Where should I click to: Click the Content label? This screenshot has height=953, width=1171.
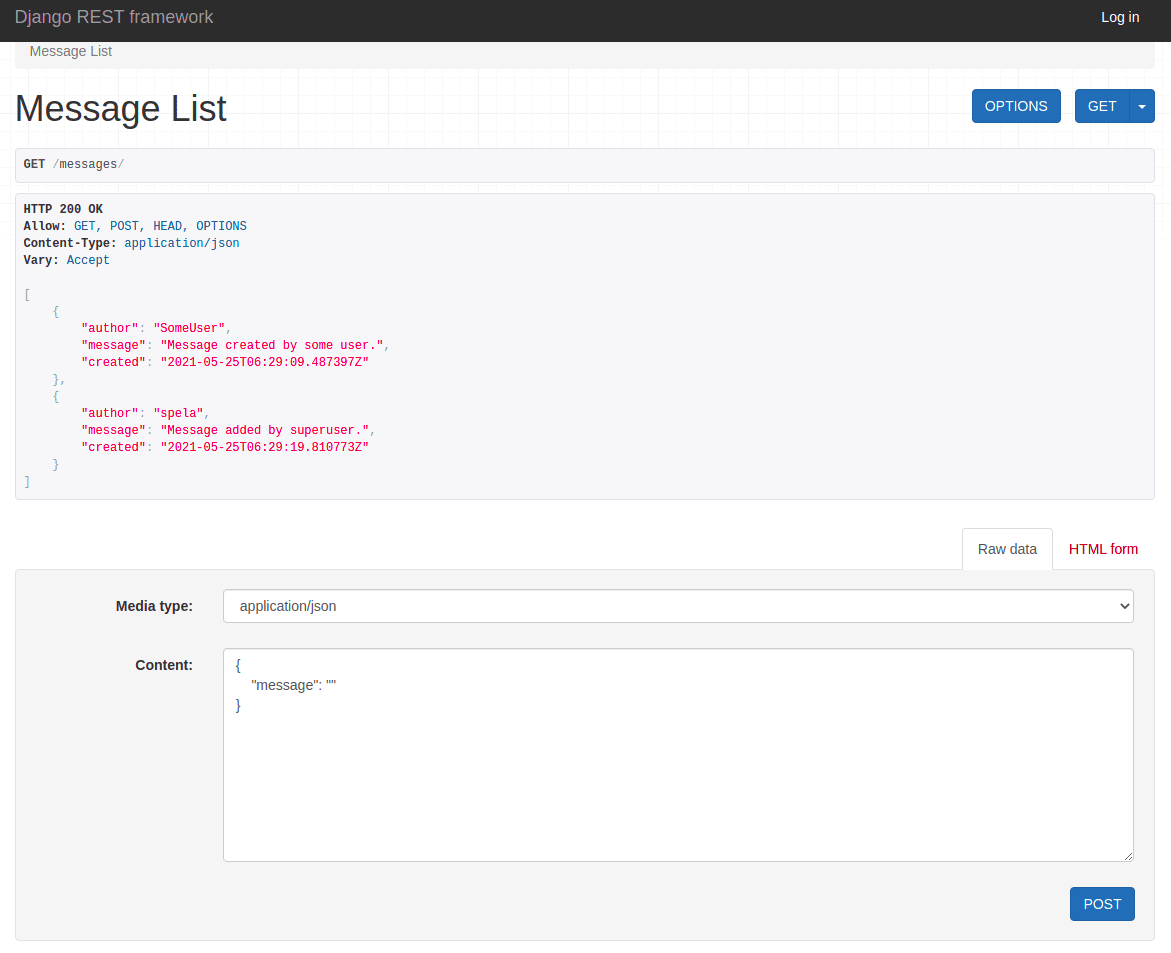164,665
